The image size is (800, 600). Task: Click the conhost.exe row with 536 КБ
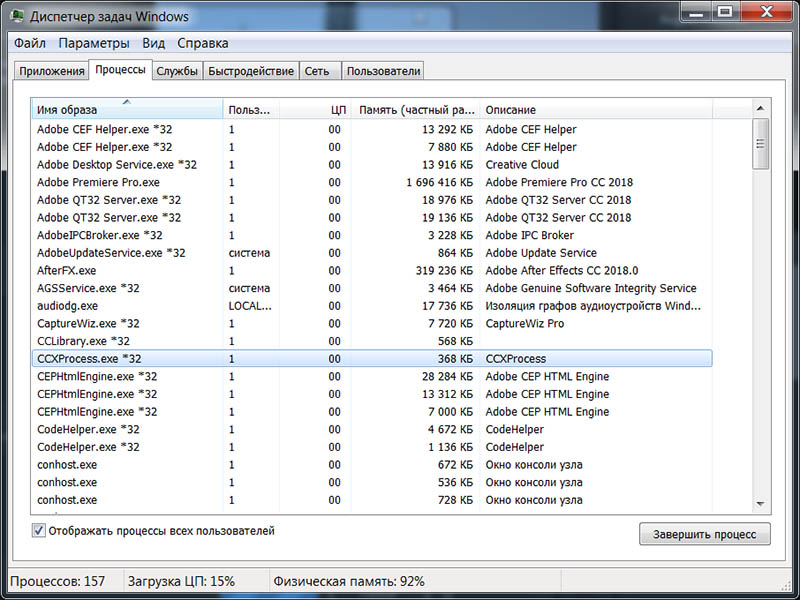(x=372, y=482)
